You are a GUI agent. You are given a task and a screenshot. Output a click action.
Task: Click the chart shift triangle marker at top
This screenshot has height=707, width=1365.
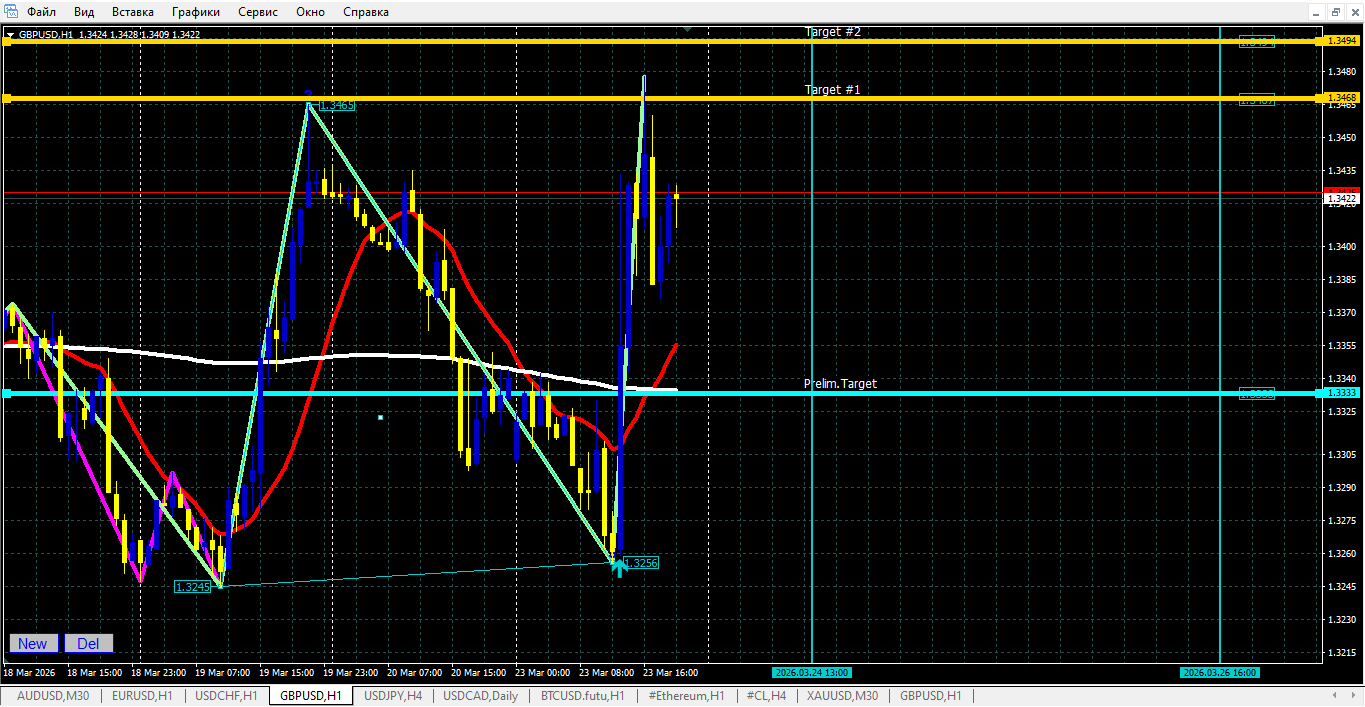click(687, 30)
